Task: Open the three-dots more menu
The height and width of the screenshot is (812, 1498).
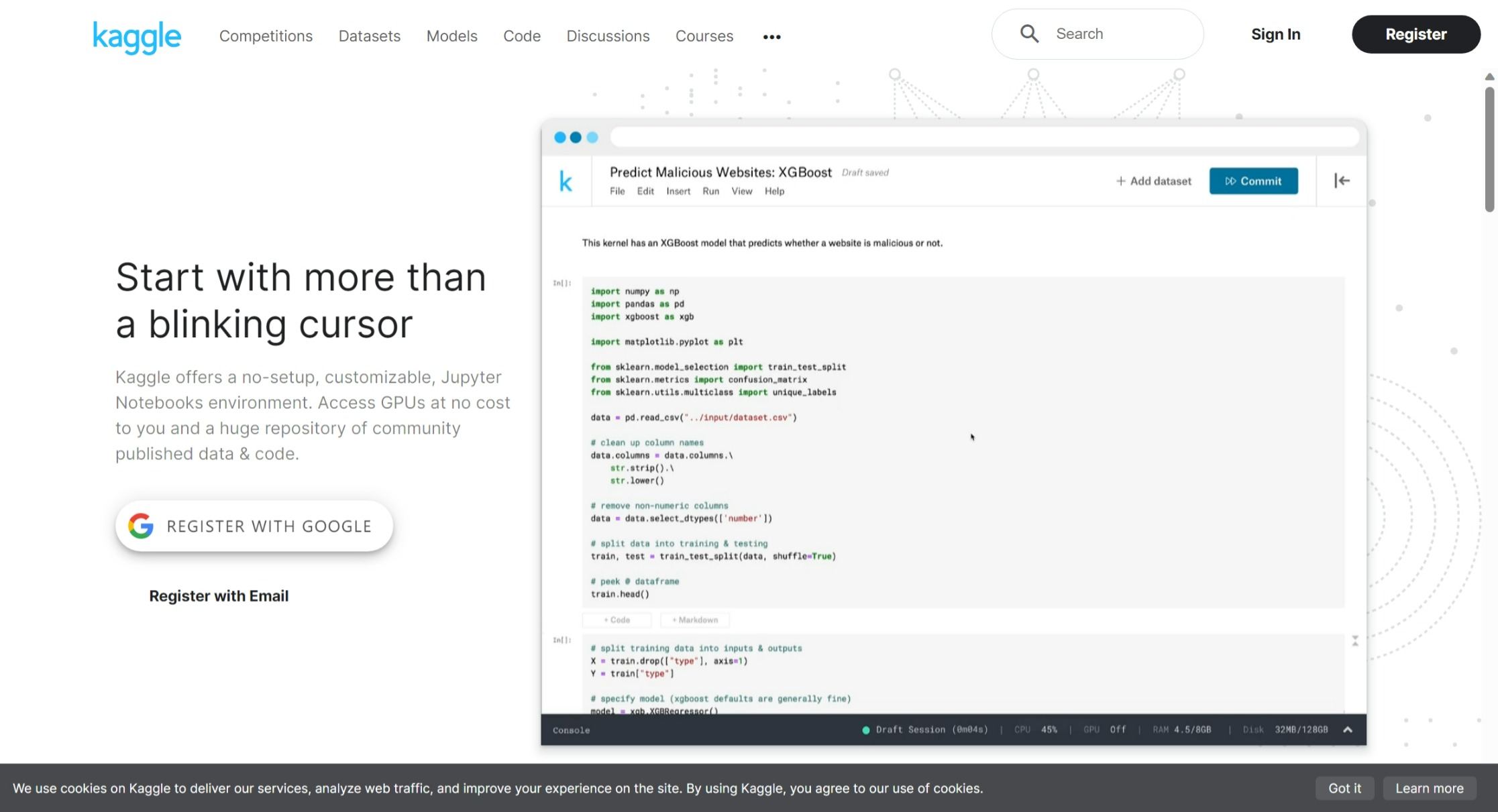Action: [x=771, y=37]
